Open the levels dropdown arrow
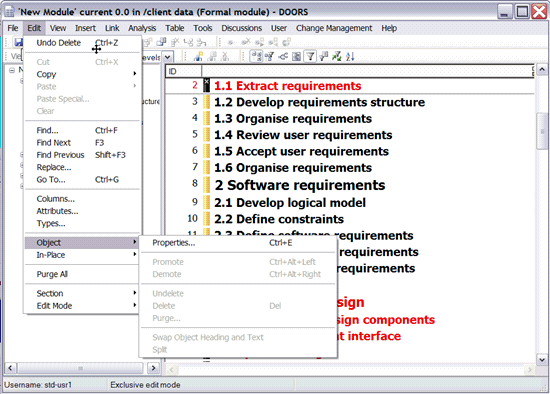 click(x=168, y=57)
